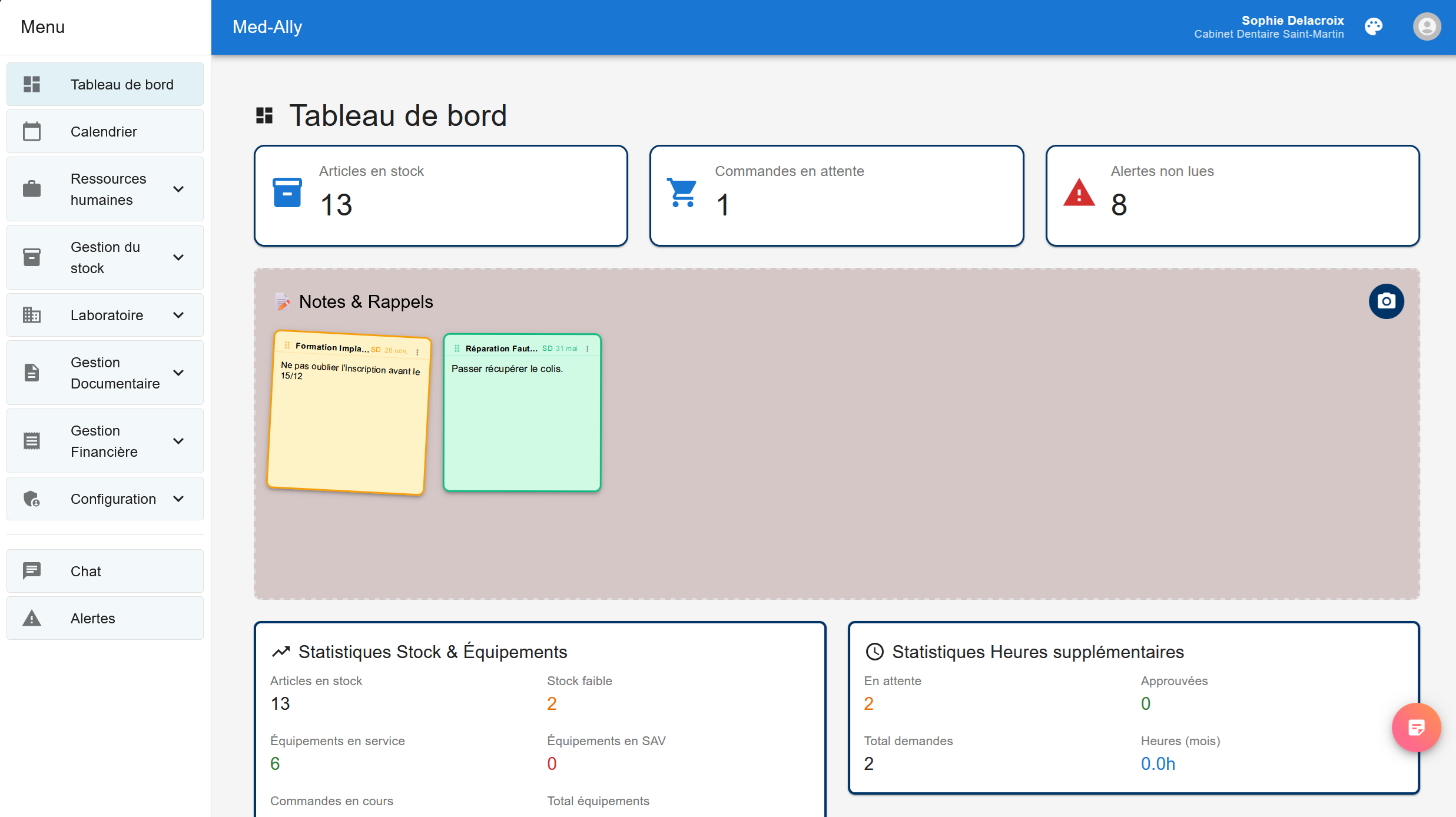Click the Menu sidebar heading
This screenshot has width=1456, height=817.
[42, 27]
